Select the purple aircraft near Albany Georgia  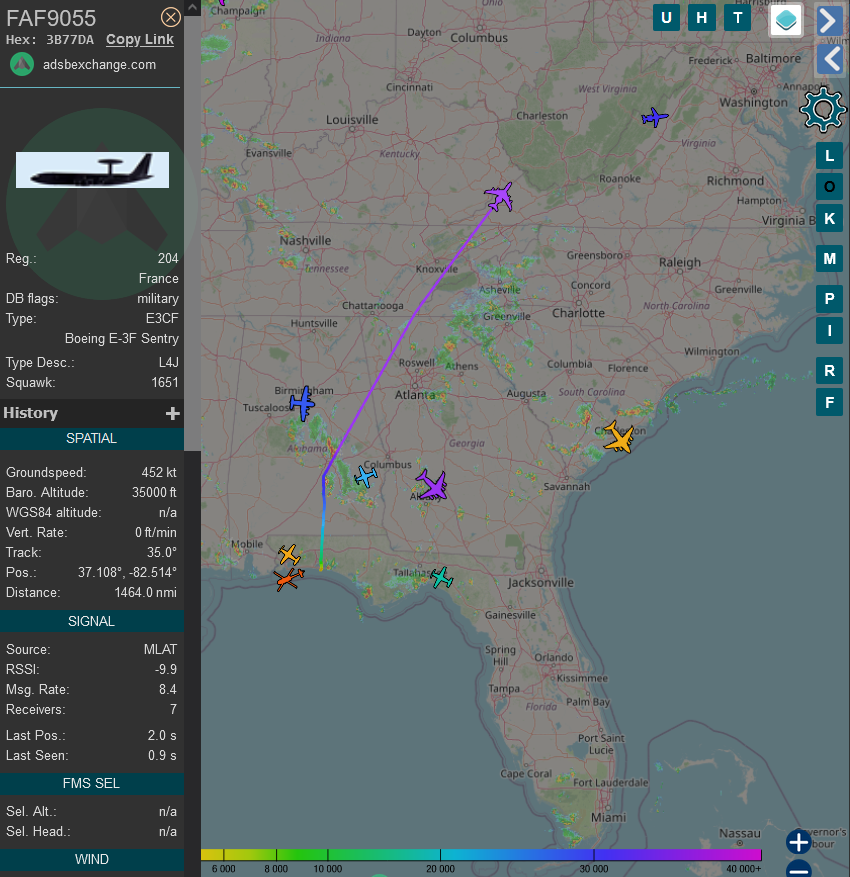tap(432, 484)
